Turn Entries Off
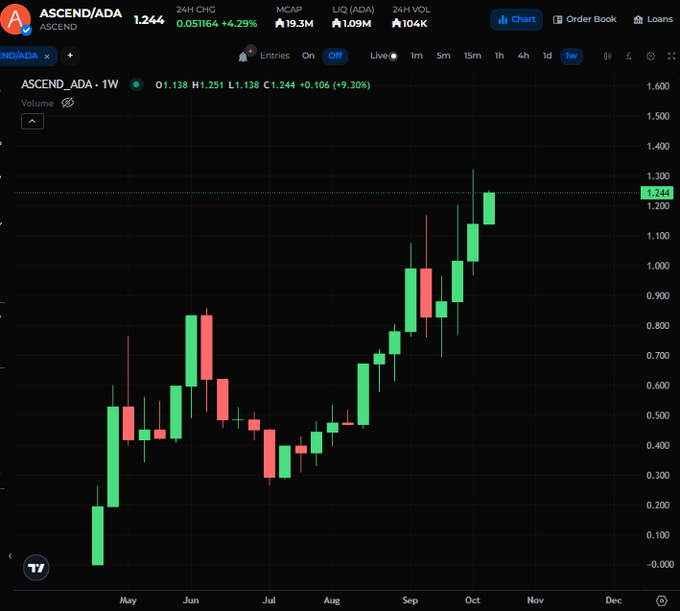Image resolution: width=680 pixels, height=611 pixels. pos(335,56)
